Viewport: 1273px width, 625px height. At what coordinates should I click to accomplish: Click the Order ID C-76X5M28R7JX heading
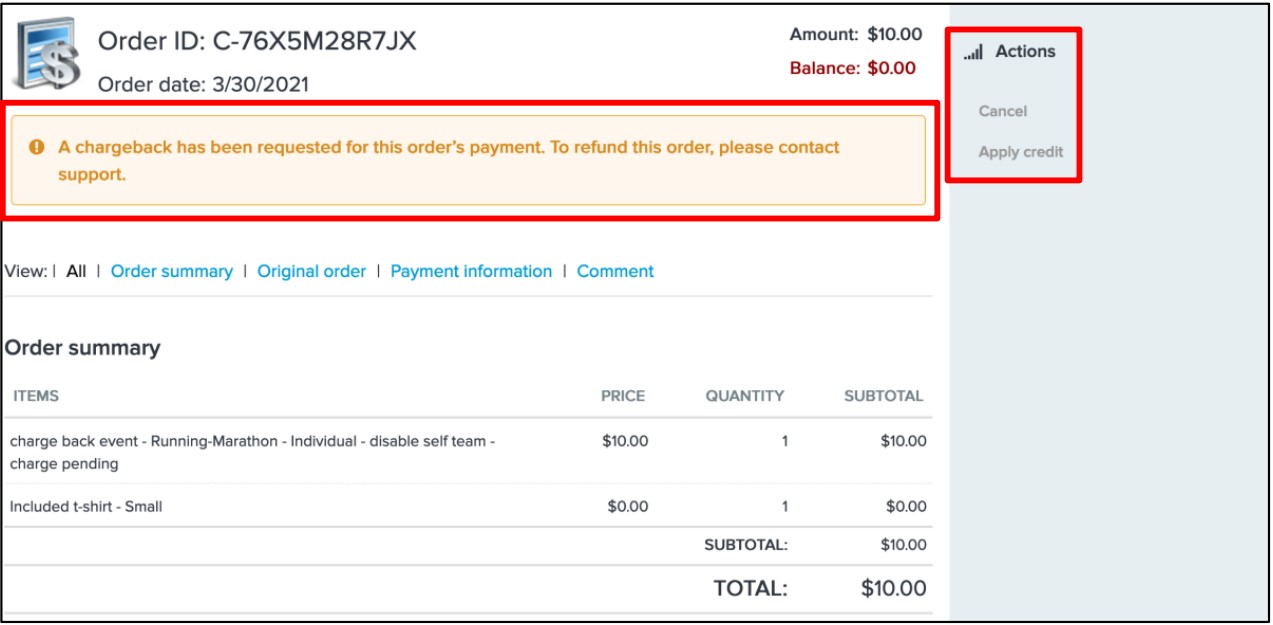point(257,42)
